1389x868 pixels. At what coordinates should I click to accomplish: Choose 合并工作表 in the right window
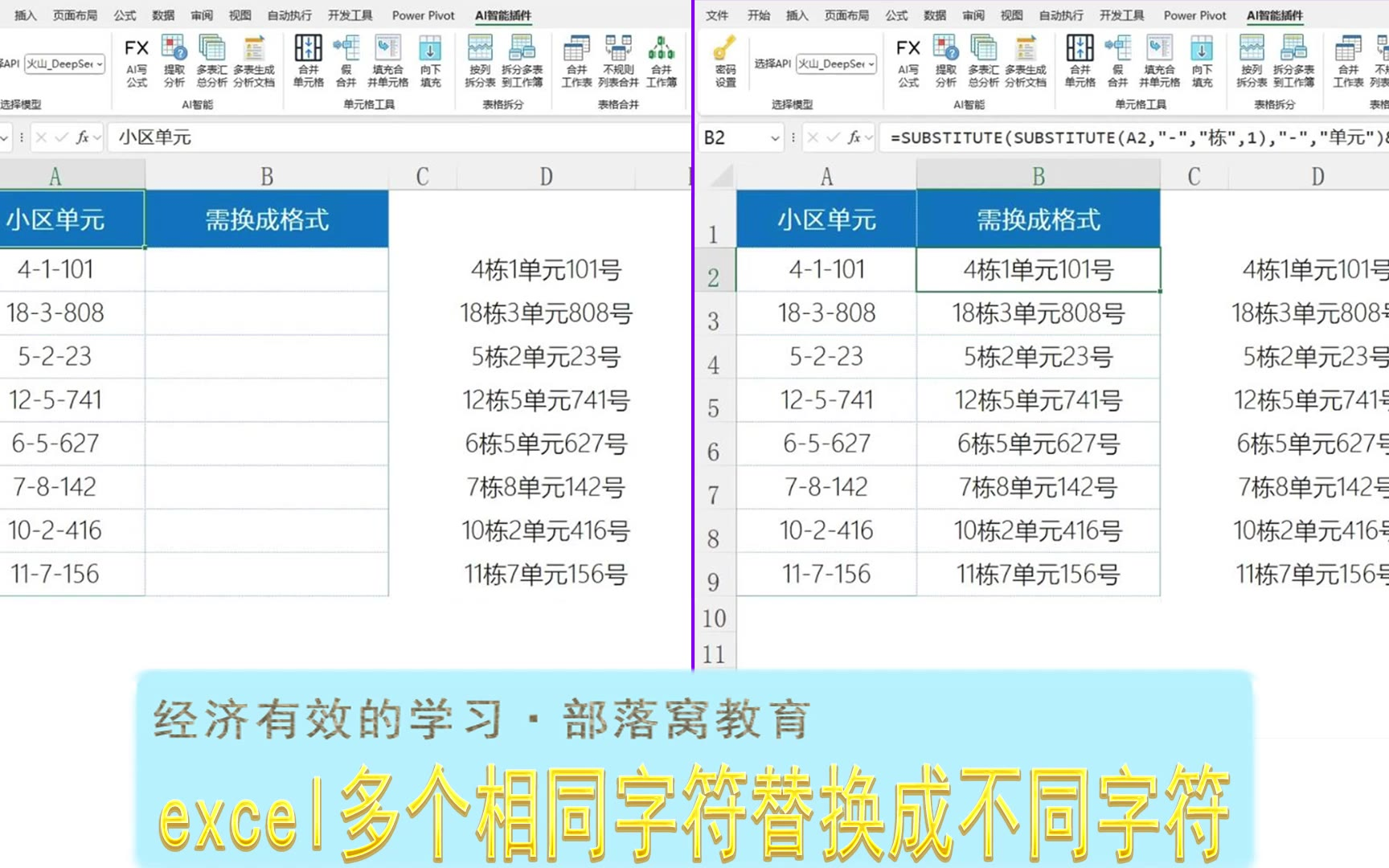[x=1348, y=61]
